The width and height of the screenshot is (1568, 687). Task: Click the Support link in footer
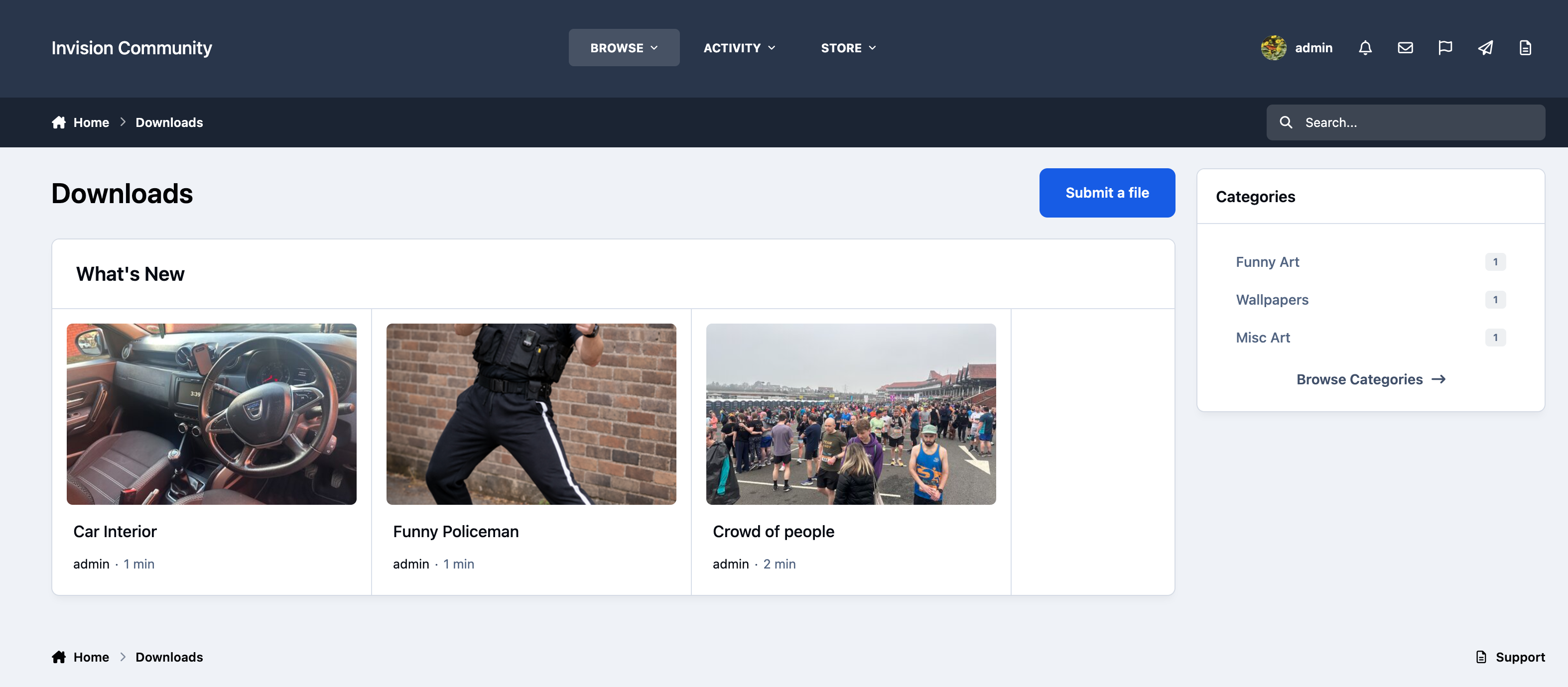[1510, 657]
